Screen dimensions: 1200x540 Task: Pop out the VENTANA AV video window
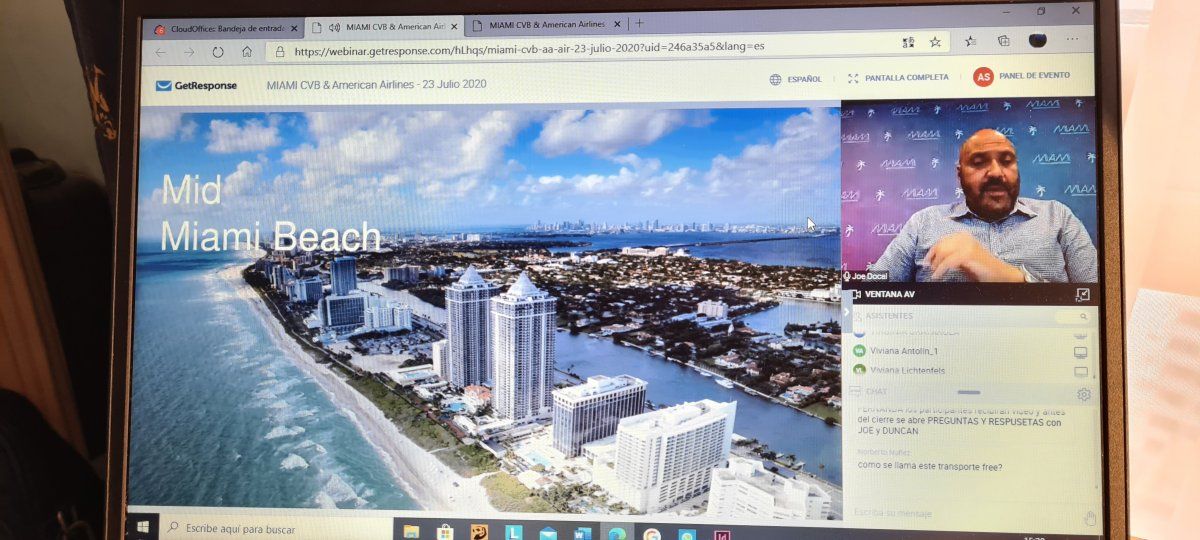click(1082, 294)
